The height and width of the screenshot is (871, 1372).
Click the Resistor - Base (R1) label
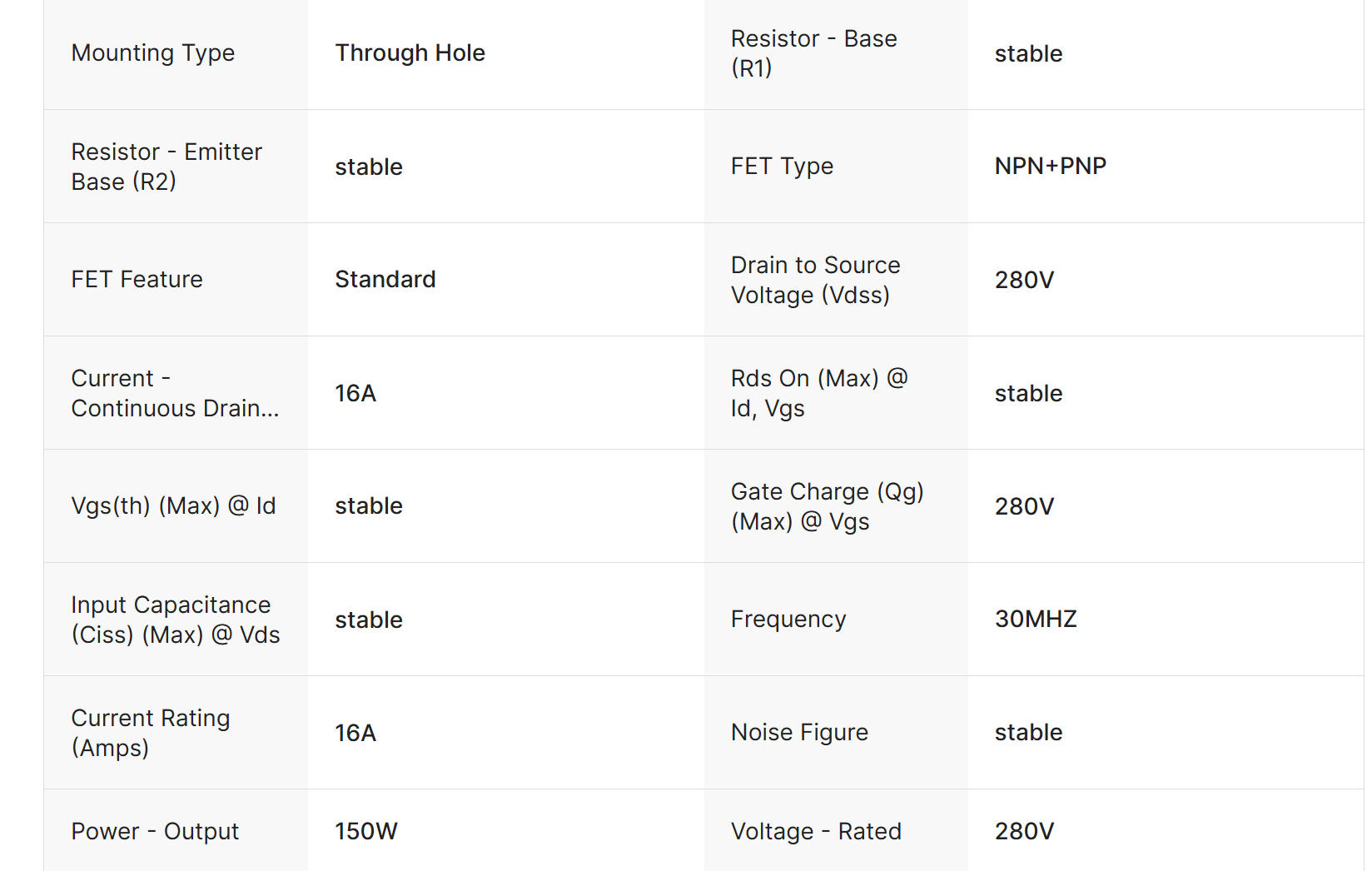813,53
